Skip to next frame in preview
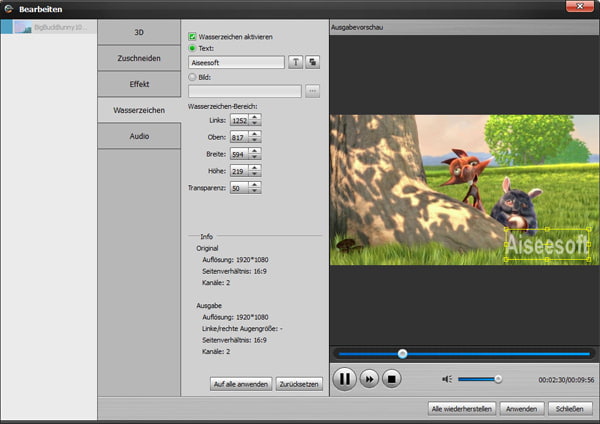This screenshot has width=600, height=424. click(369, 379)
